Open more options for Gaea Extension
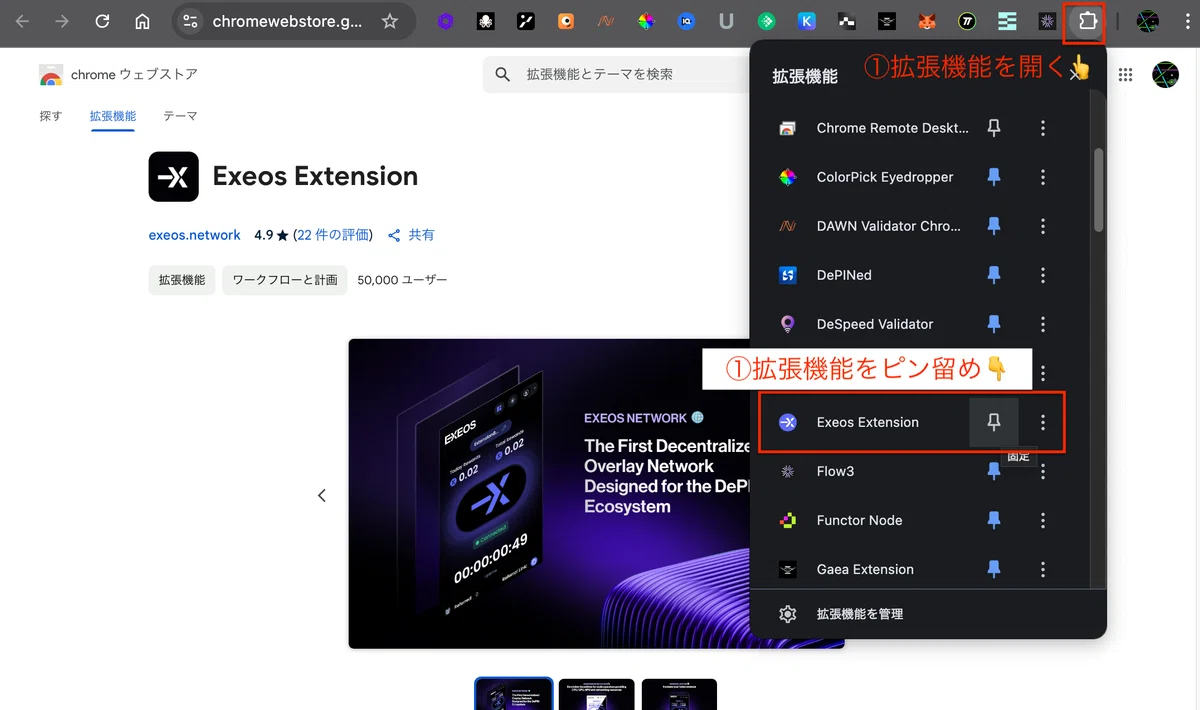 (x=1043, y=569)
